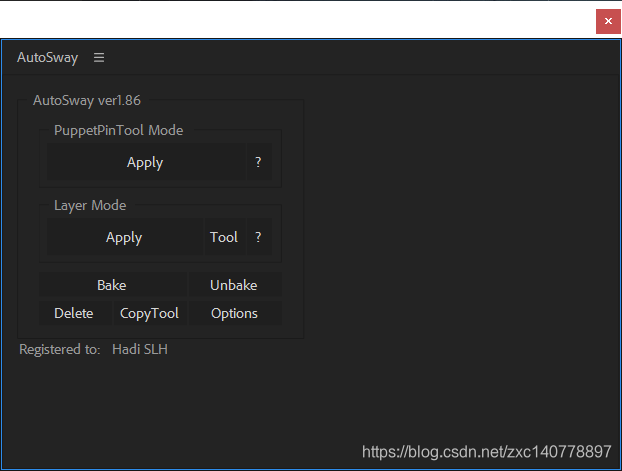
Task: Open AutoSway Options
Action: [235, 313]
